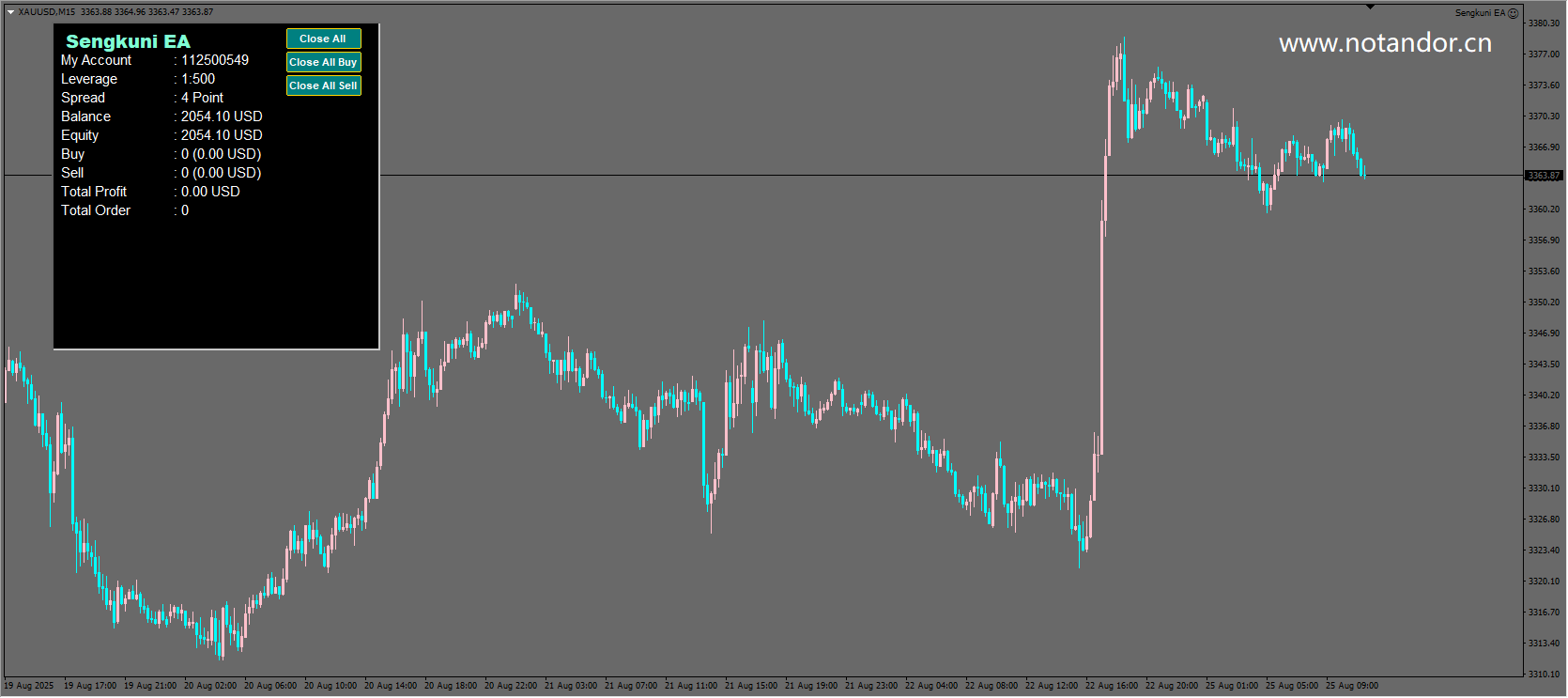Click the My Account label
This screenshot has width=1568, height=698.
tap(96, 60)
